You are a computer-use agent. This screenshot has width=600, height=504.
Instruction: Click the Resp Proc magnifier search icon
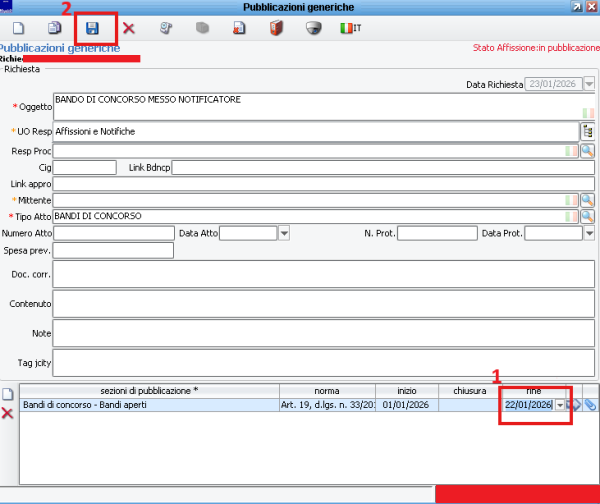pos(587,150)
